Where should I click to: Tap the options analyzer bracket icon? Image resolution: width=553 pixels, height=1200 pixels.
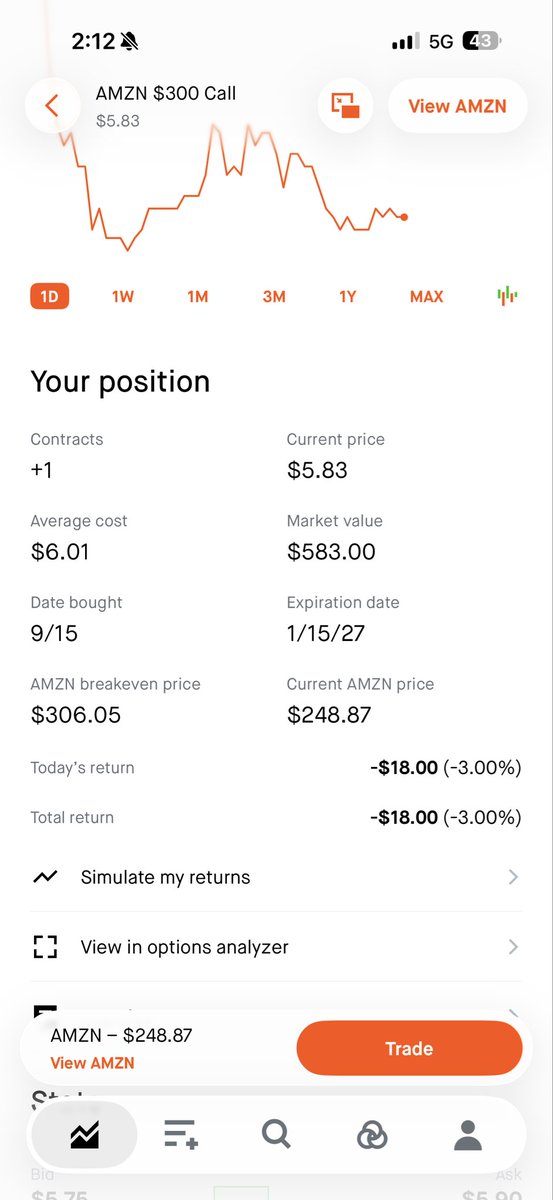(45, 947)
